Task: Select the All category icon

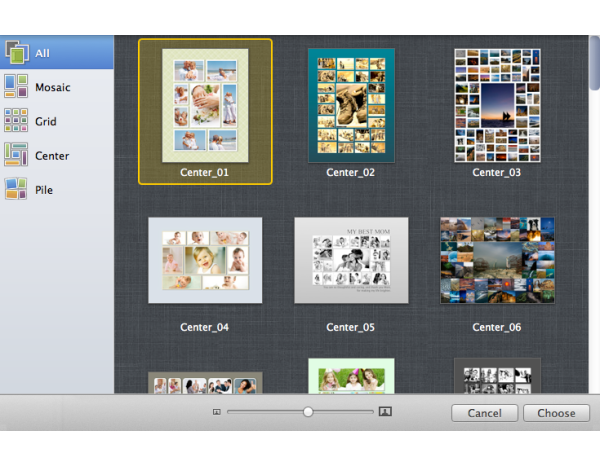Action: 17,52
